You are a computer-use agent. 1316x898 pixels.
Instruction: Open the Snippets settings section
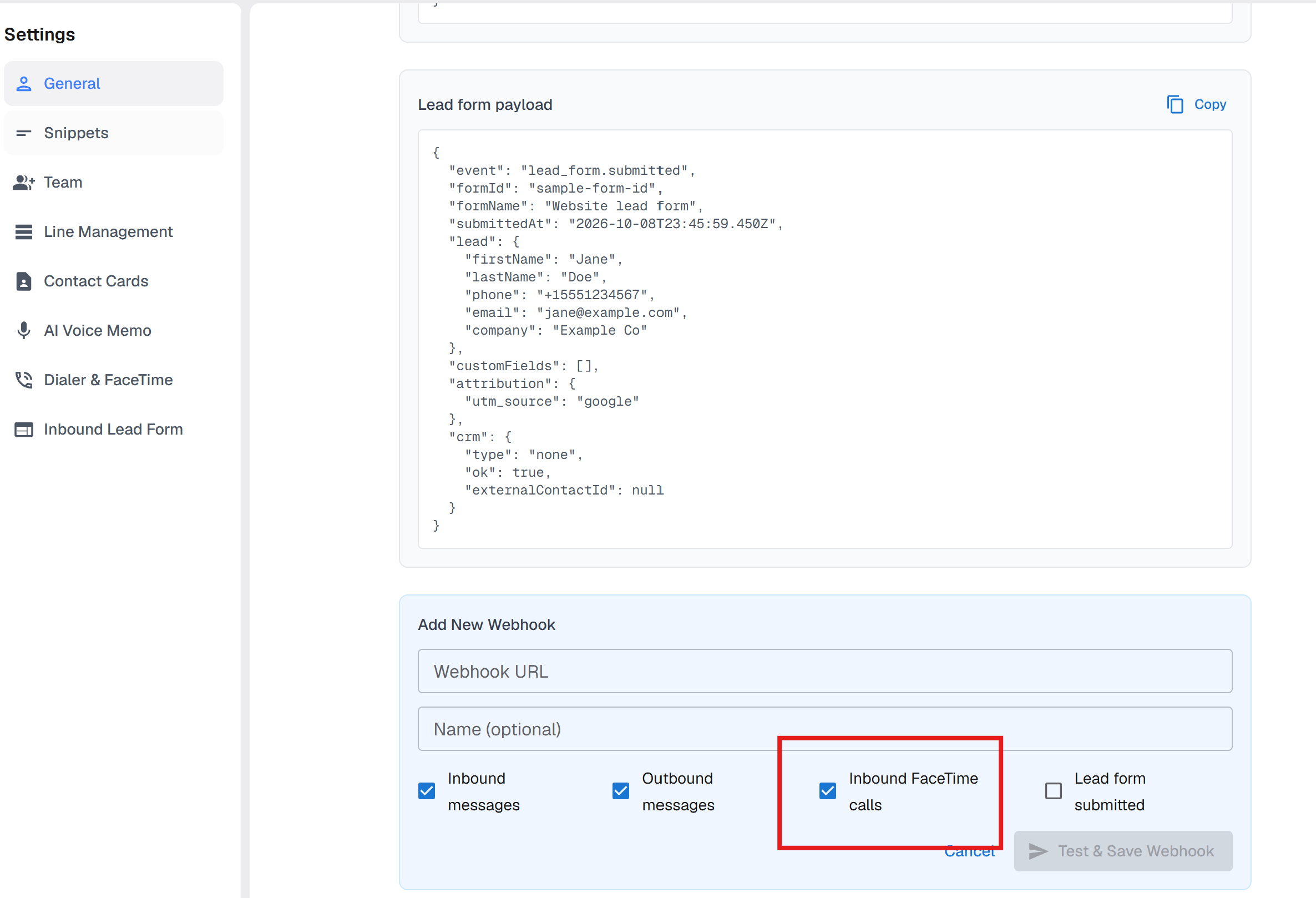click(113, 133)
